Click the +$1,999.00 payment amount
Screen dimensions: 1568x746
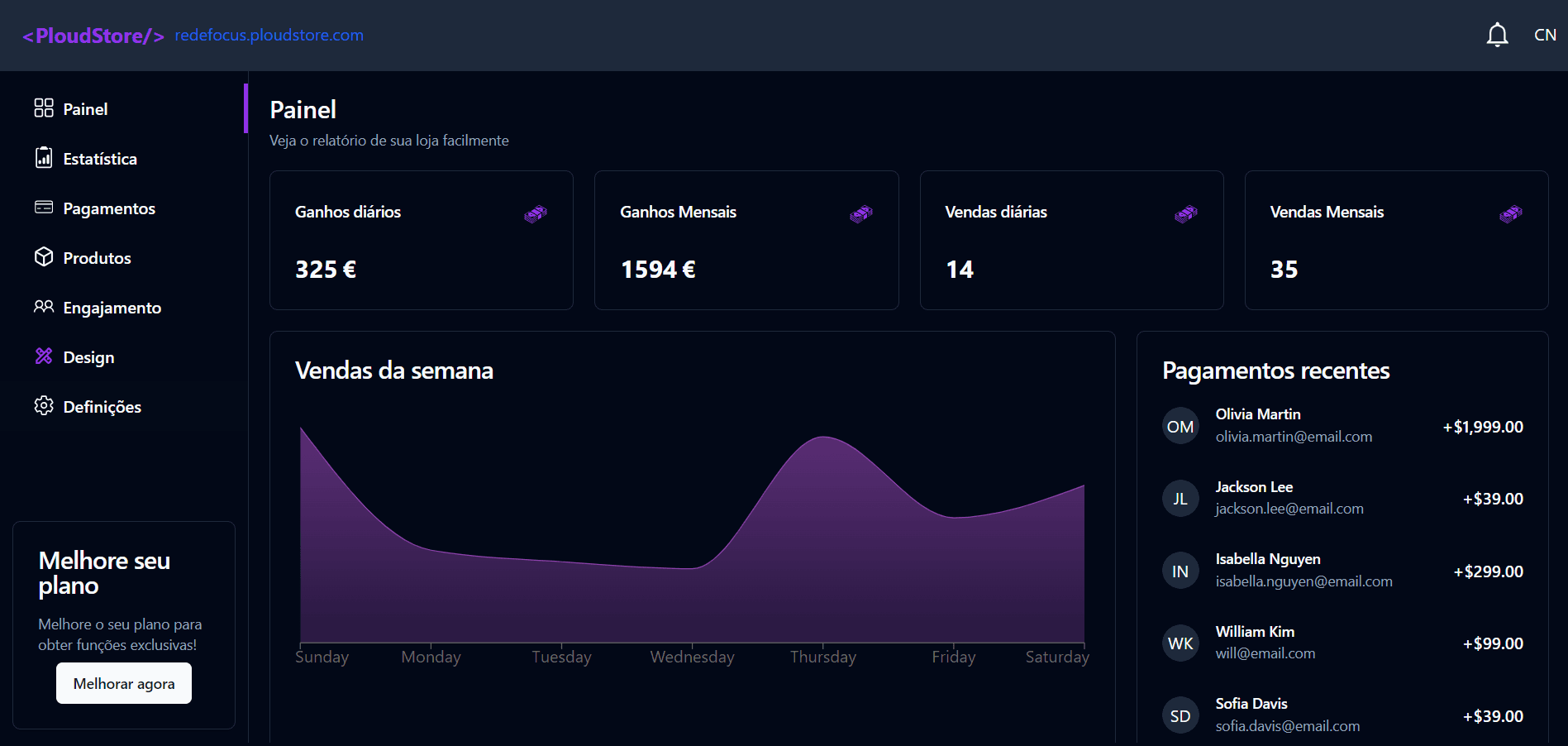click(1483, 427)
